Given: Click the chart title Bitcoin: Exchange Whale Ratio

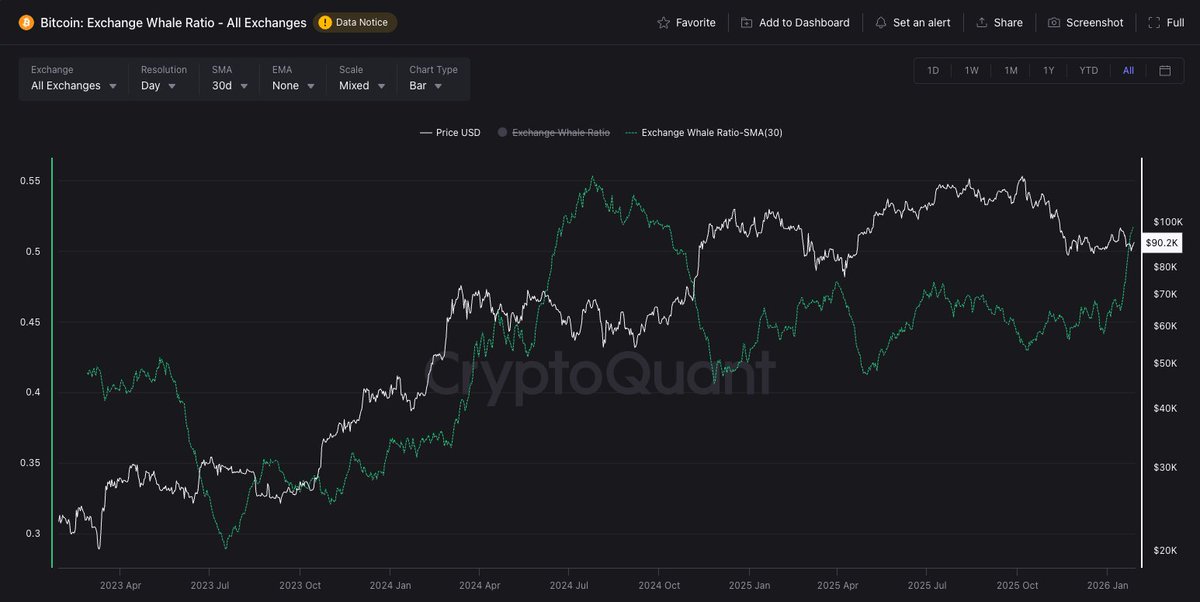Looking at the screenshot, I should 173,22.
